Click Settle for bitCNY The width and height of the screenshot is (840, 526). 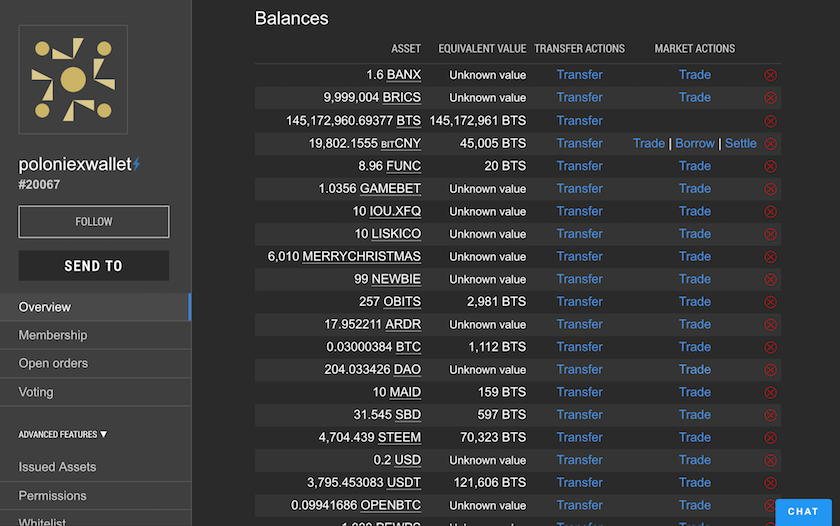[741, 144]
